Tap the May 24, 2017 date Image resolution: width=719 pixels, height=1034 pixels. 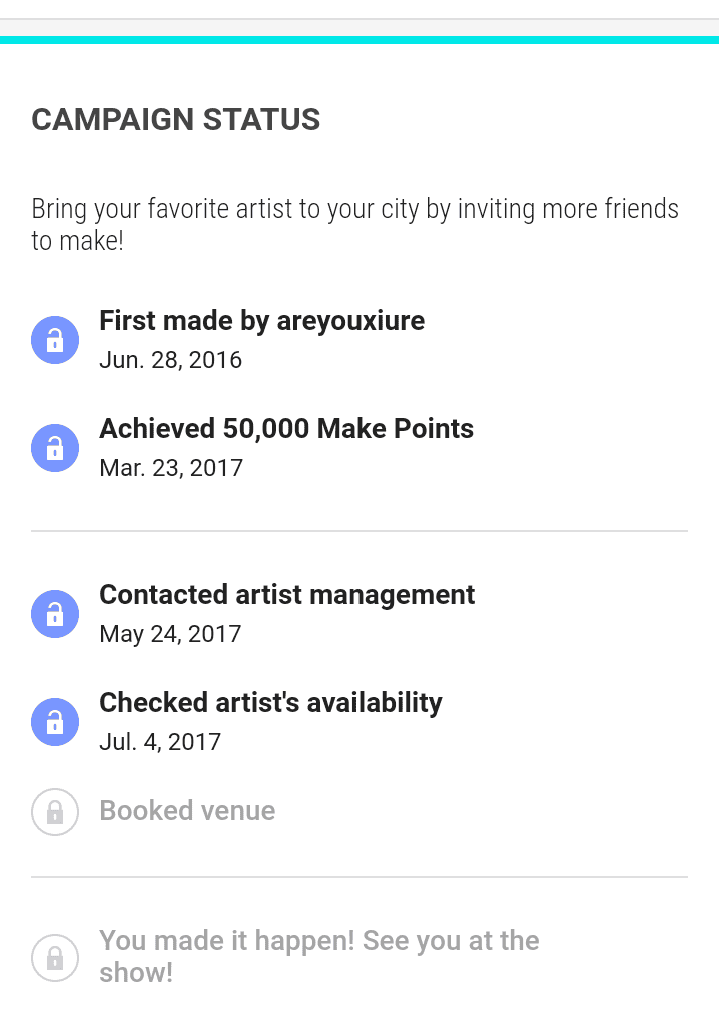point(170,634)
